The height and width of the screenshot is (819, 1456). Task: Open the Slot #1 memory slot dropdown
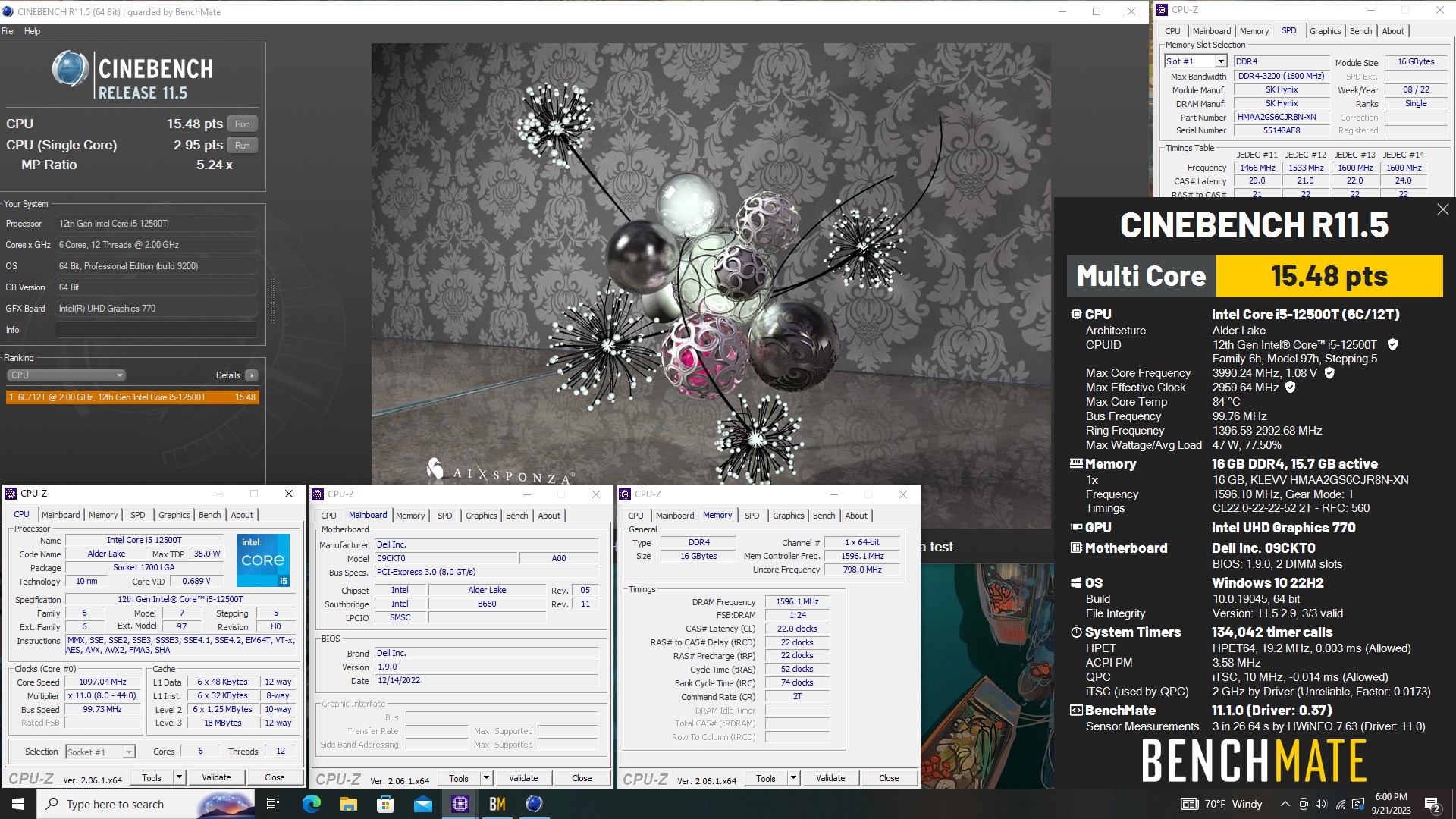coord(1220,61)
